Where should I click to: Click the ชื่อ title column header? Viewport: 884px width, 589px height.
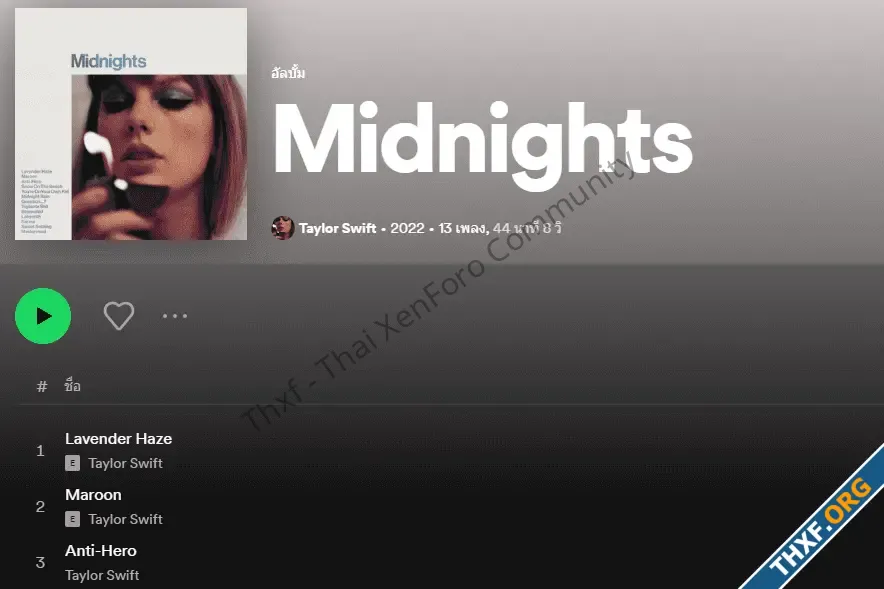[72, 386]
